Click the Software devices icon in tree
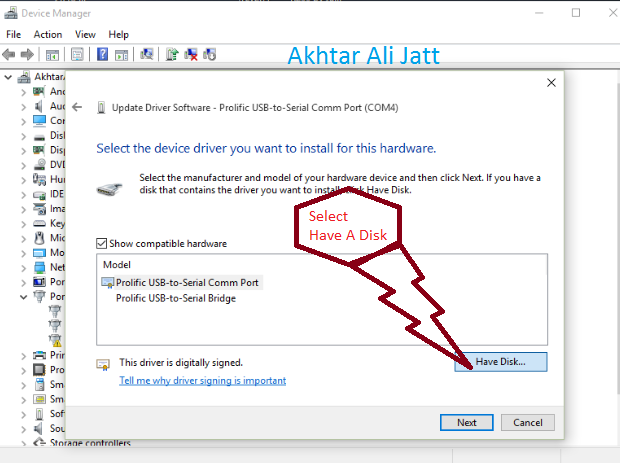Image resolution: width=620 pixels, height=463 pixels. click(39, 414)
